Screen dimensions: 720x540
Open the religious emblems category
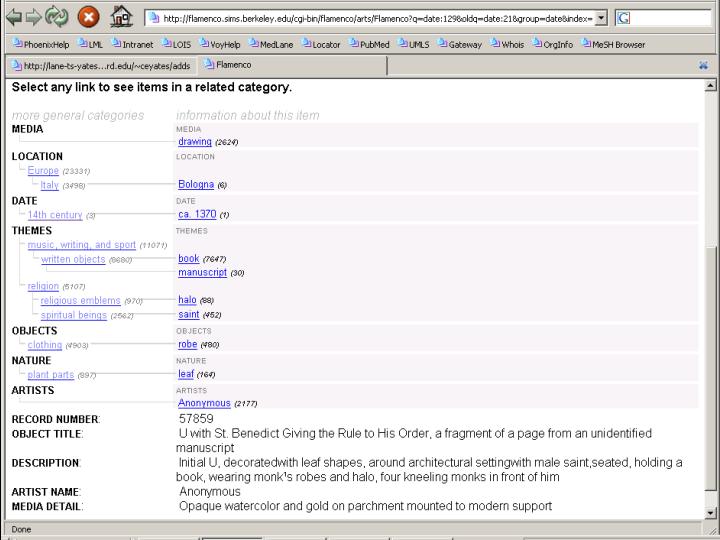click(81, 300)
